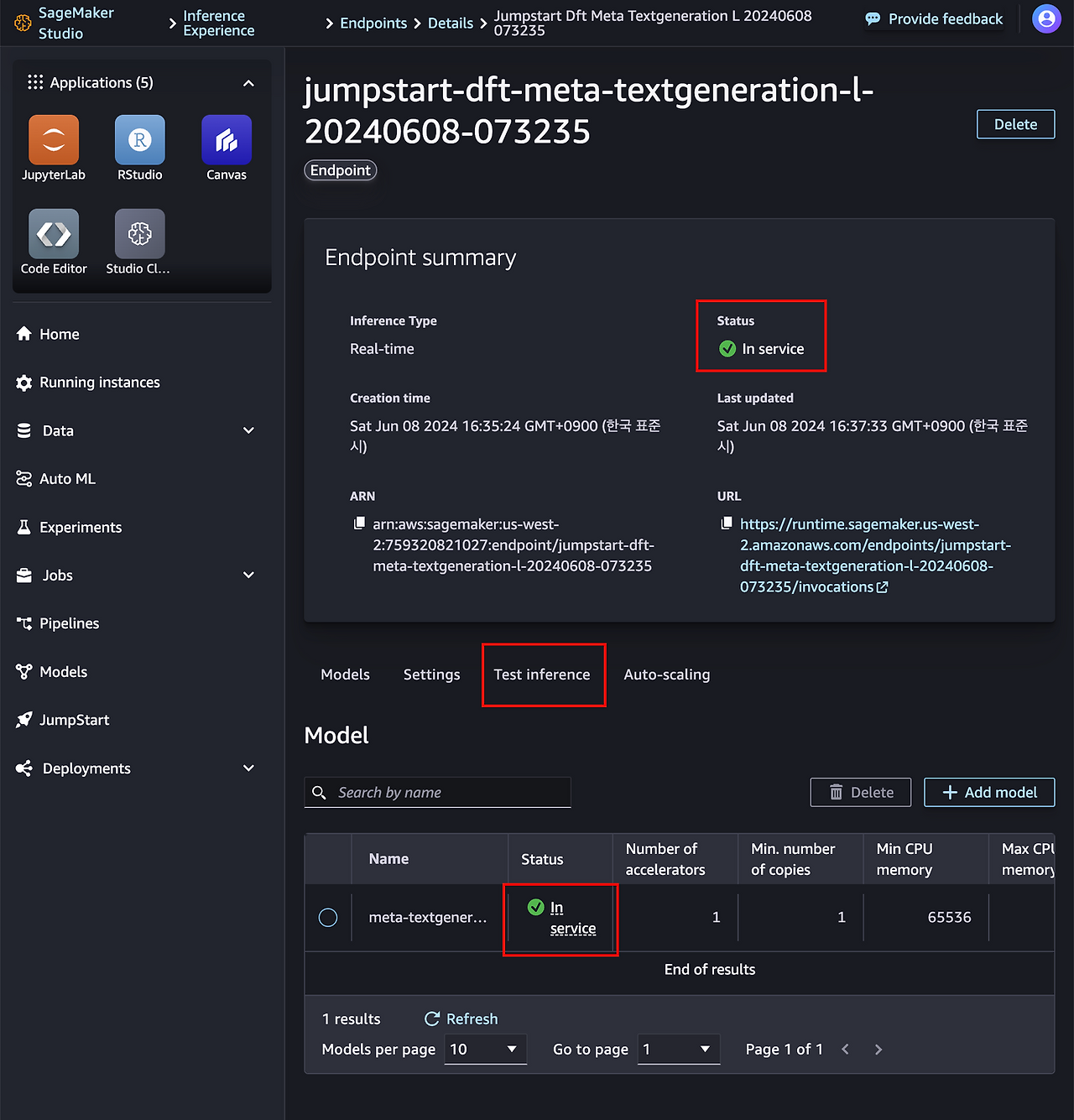Copy the URL with its copy icon
The height and width of the screenshot is (1120, 1074).
727,524
